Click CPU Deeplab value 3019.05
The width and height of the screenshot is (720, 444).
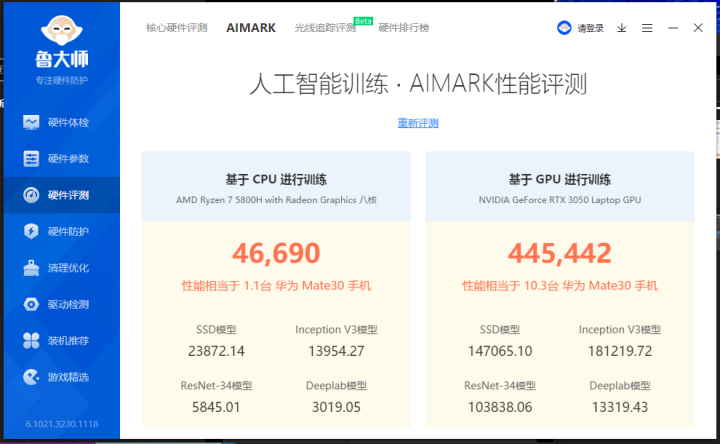pyautogui.click(x=336, y=407)
